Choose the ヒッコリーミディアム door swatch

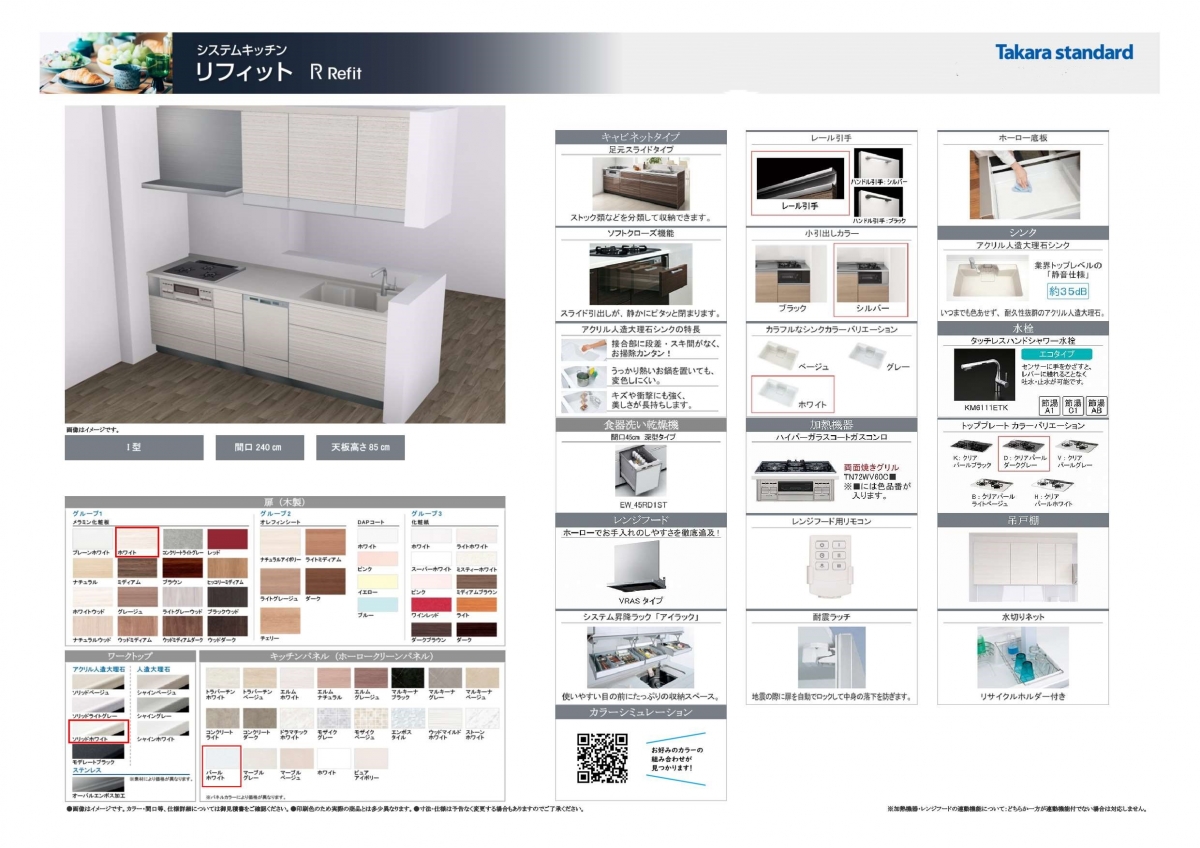coord(227,567)
